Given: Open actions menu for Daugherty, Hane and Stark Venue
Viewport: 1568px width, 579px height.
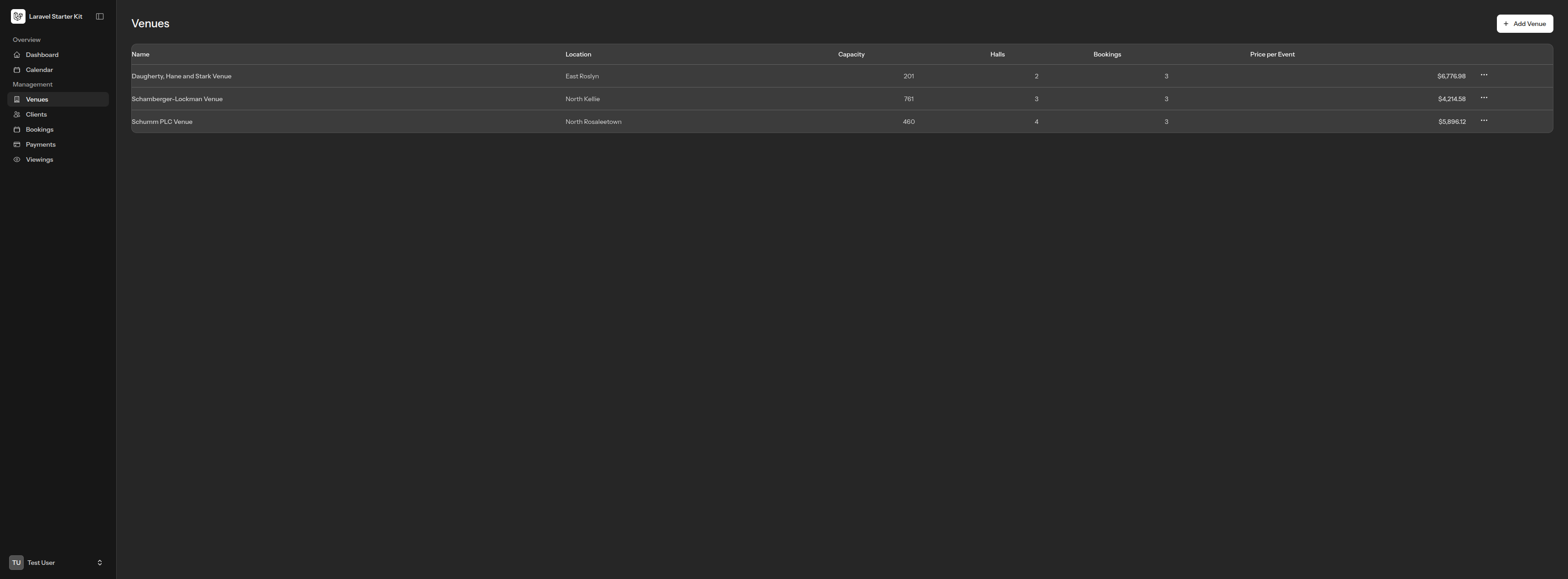Looking at the screenshot, I should click(1483, 75).
